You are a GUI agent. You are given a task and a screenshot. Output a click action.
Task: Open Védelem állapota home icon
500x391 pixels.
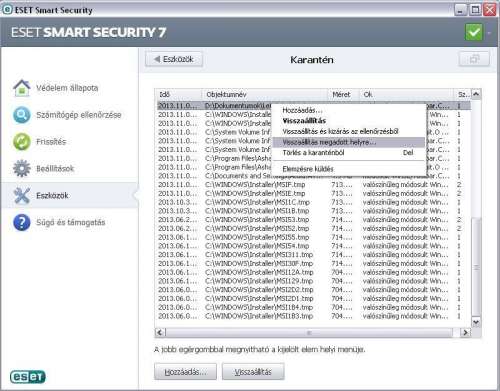pos(22,88)
